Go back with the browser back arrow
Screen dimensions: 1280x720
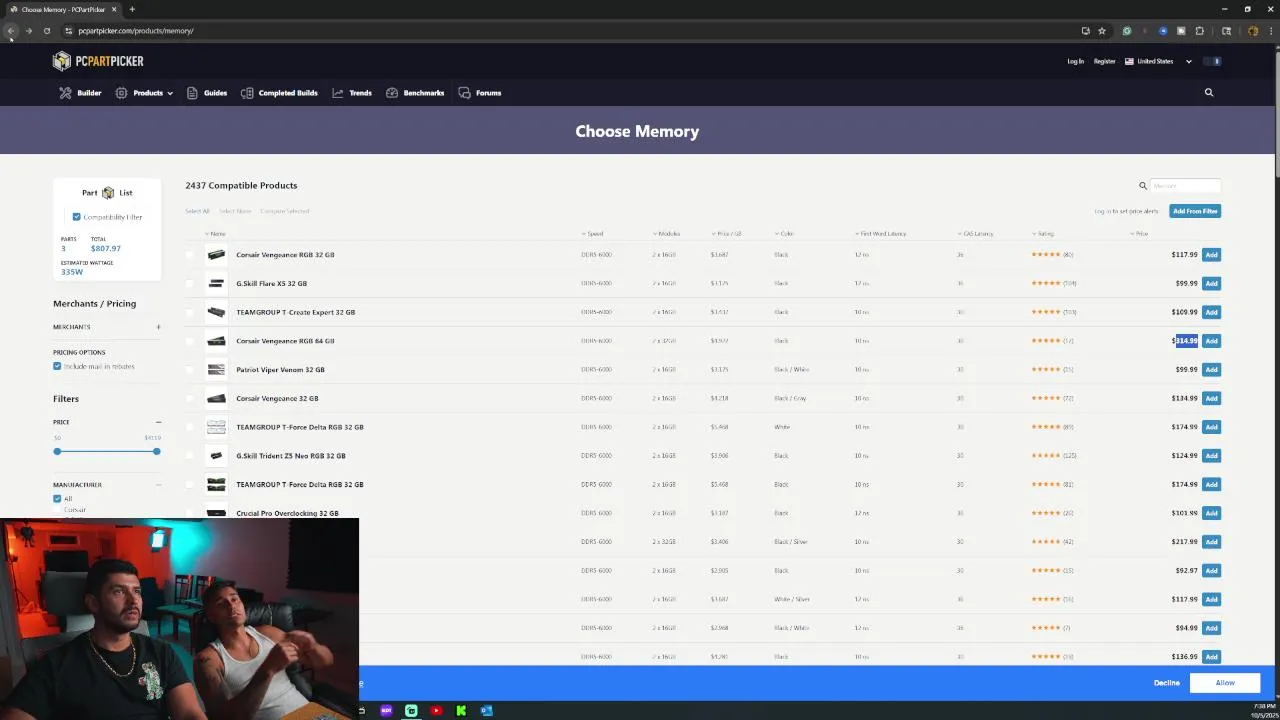click(x=11, y=31)
